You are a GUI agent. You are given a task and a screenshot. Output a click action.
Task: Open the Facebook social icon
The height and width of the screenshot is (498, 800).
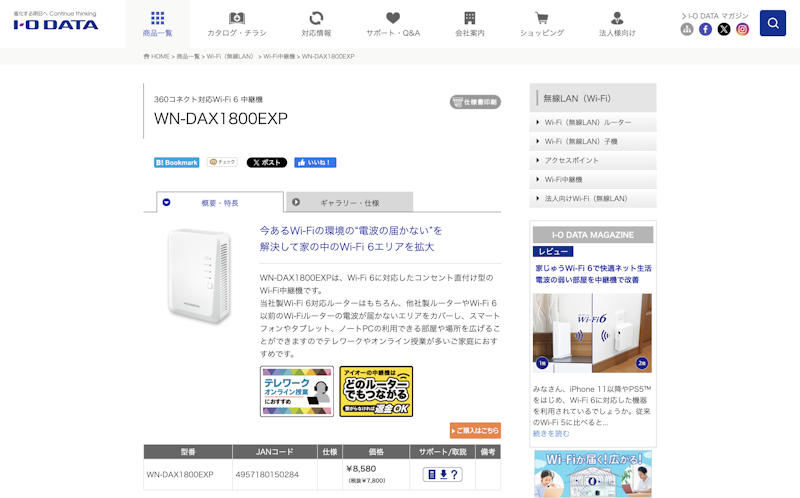[x=705, y=30]
